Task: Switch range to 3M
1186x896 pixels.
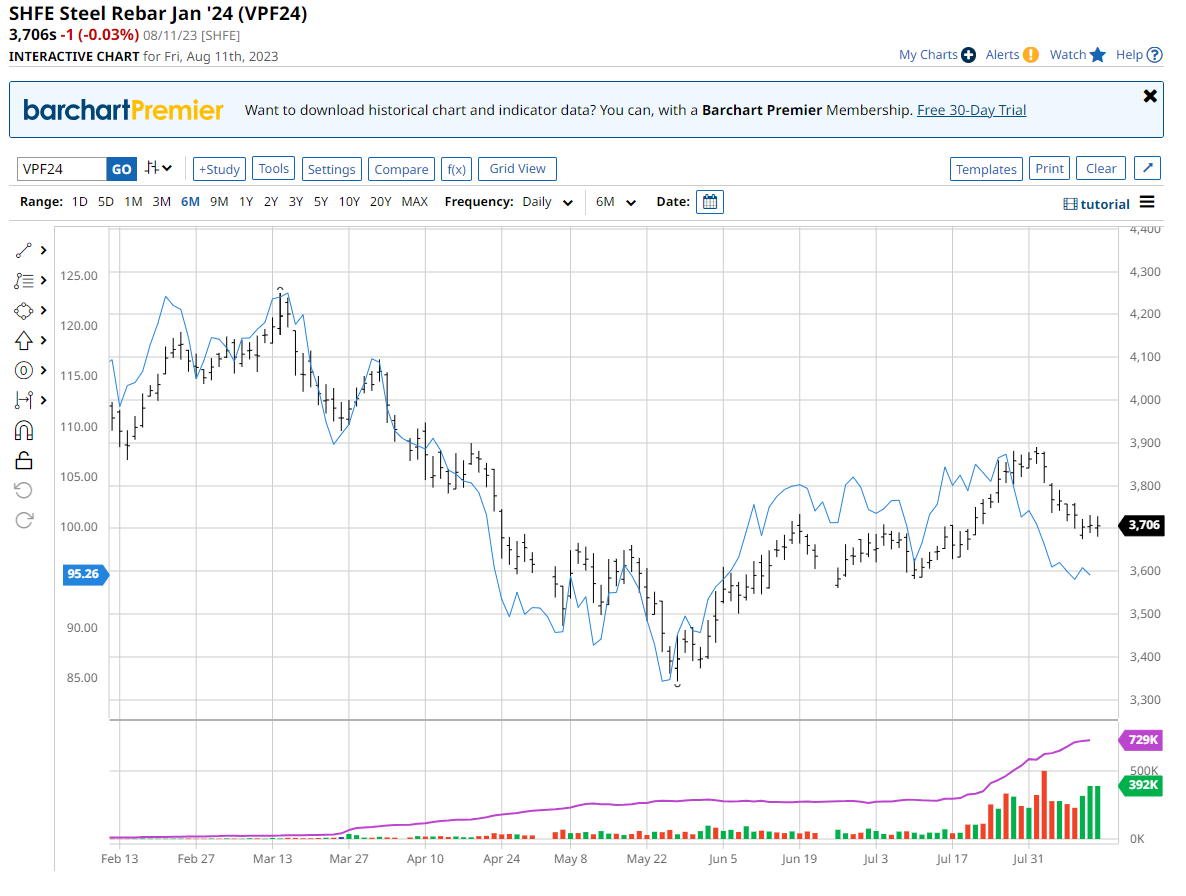Action: 161,202
